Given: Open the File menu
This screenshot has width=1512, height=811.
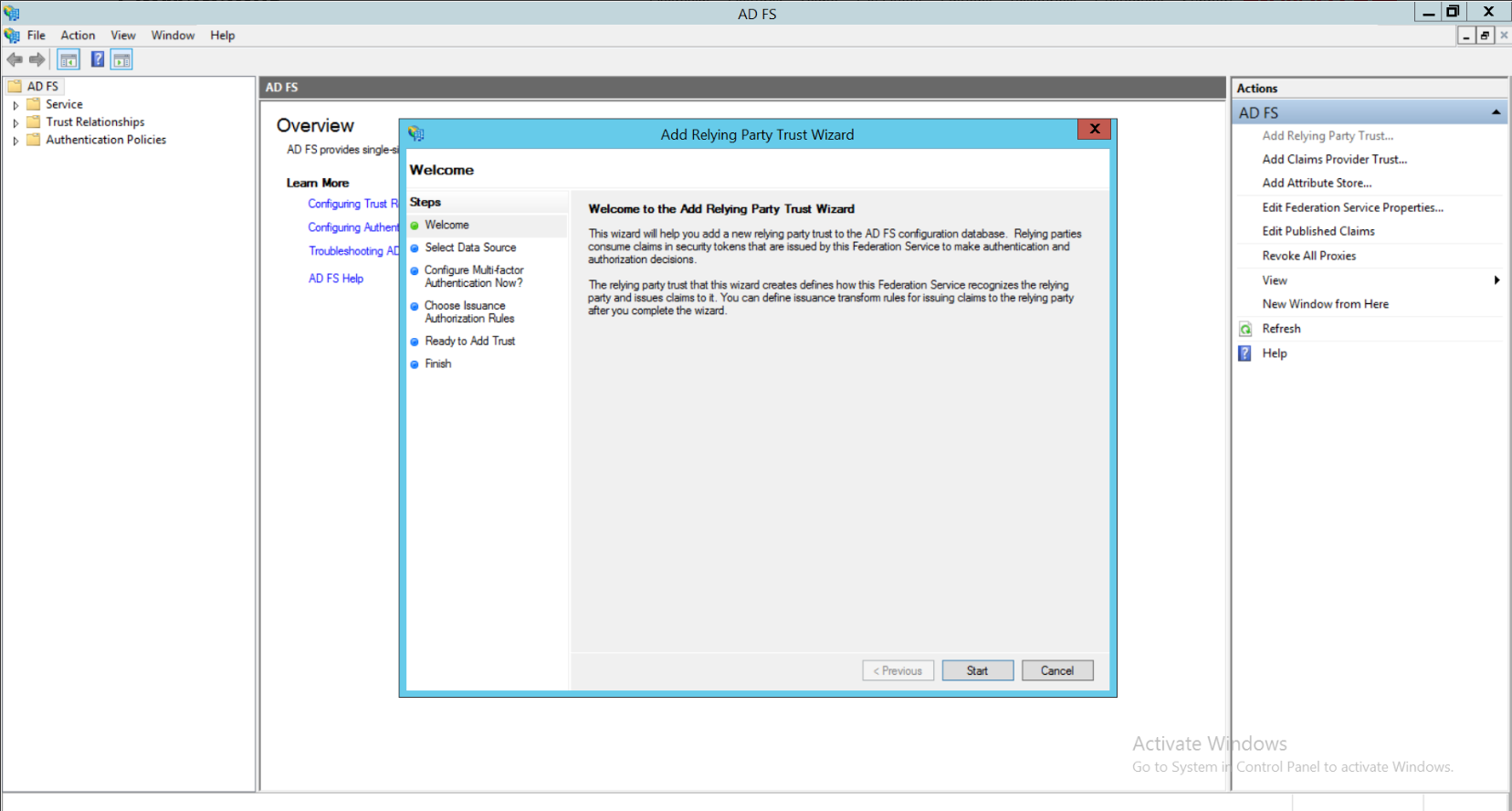Looking at the screenshot, I should pyautogui.click(x=37, y=36).
